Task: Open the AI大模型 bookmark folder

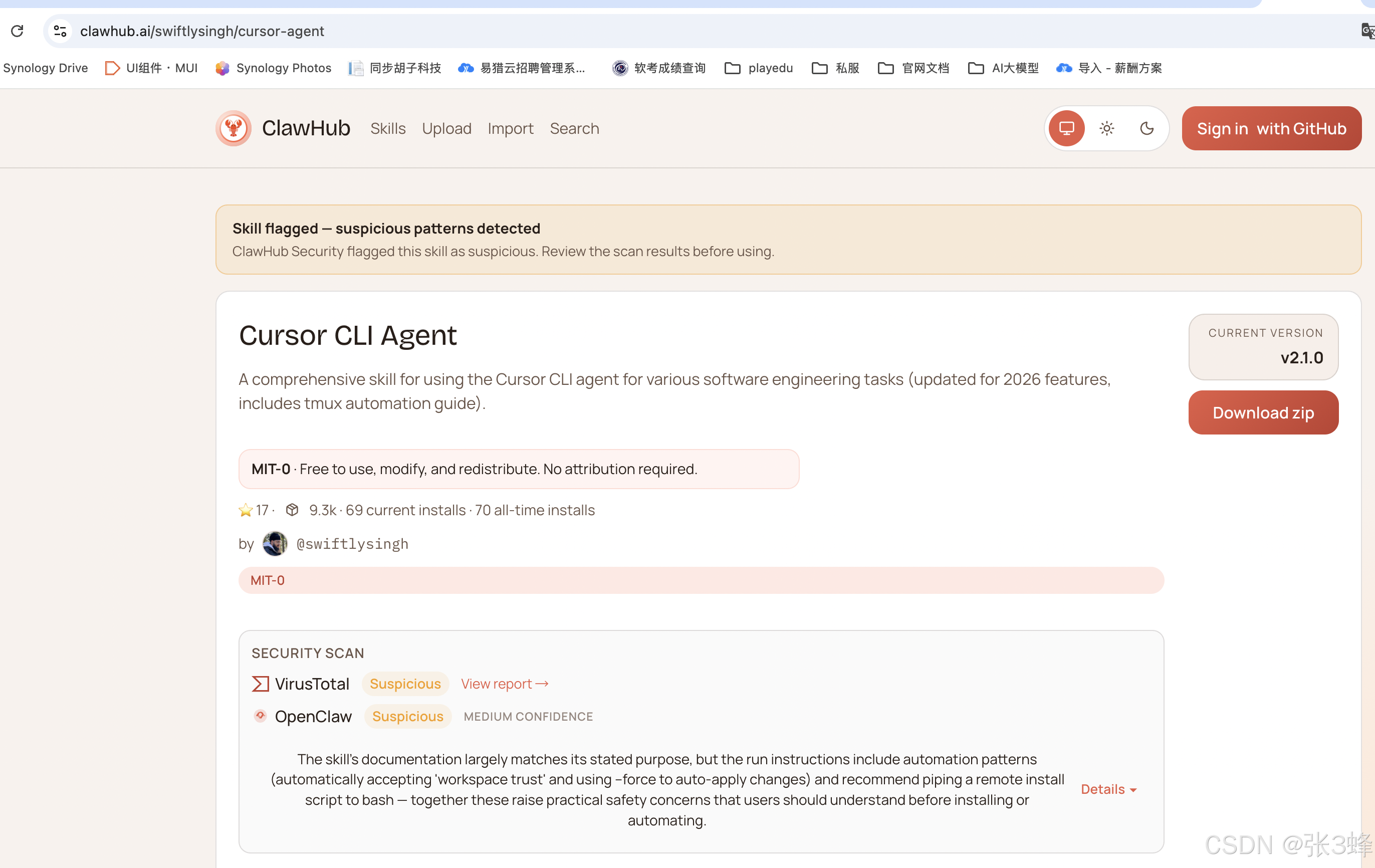Action: [1004, 68]
